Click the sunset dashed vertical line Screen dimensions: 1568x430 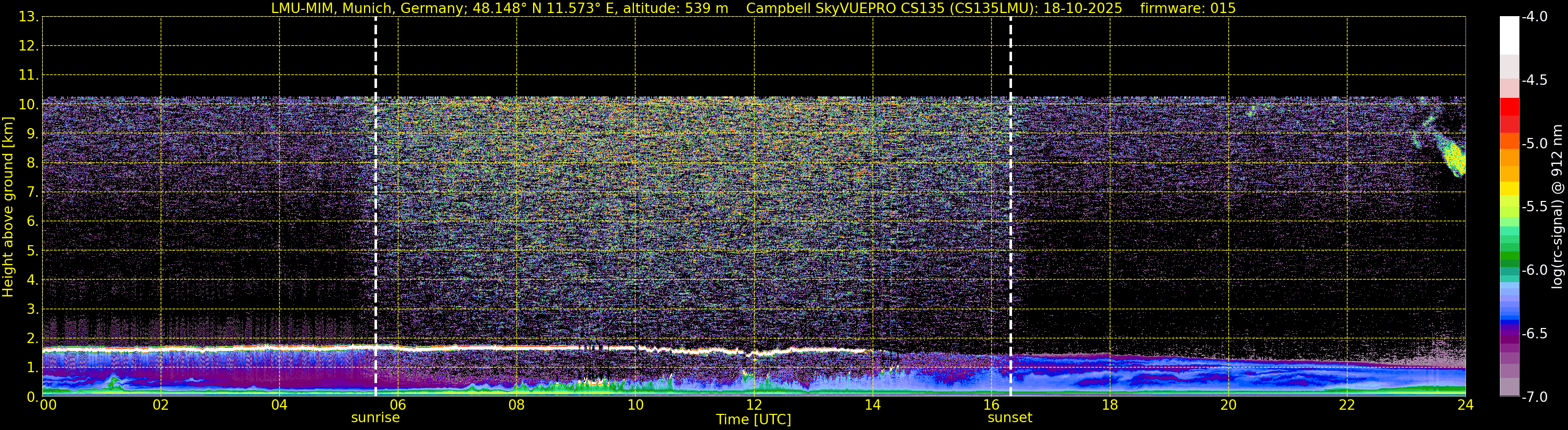click(1010, 207)
